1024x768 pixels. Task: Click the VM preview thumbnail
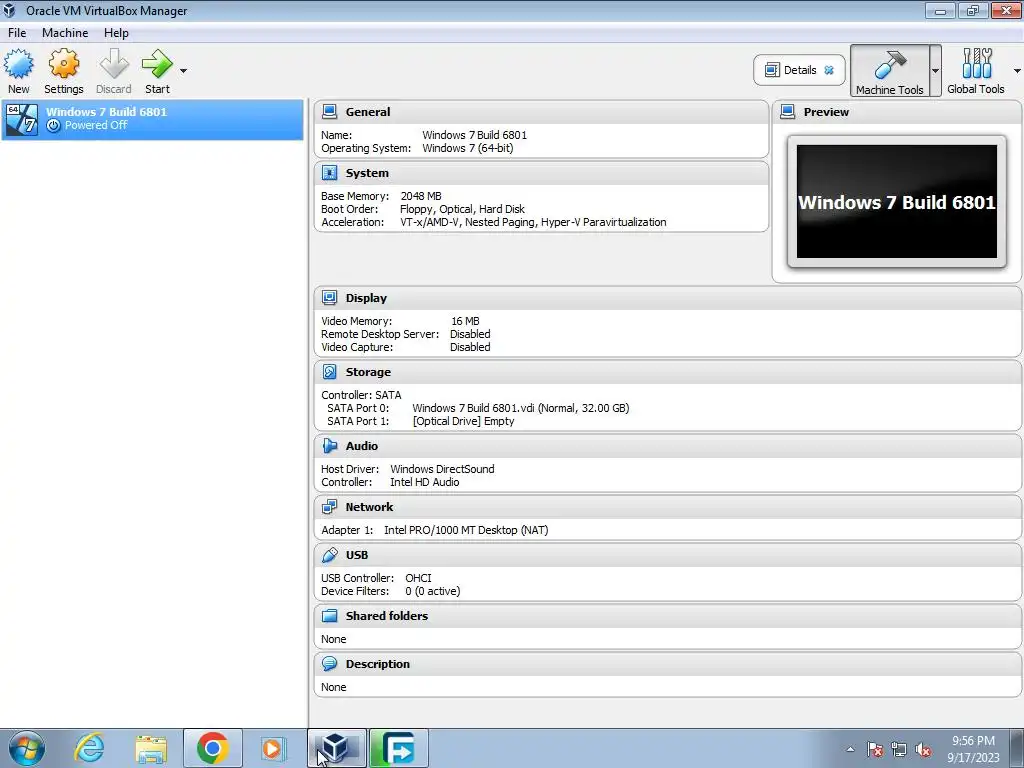pos(897,202)
